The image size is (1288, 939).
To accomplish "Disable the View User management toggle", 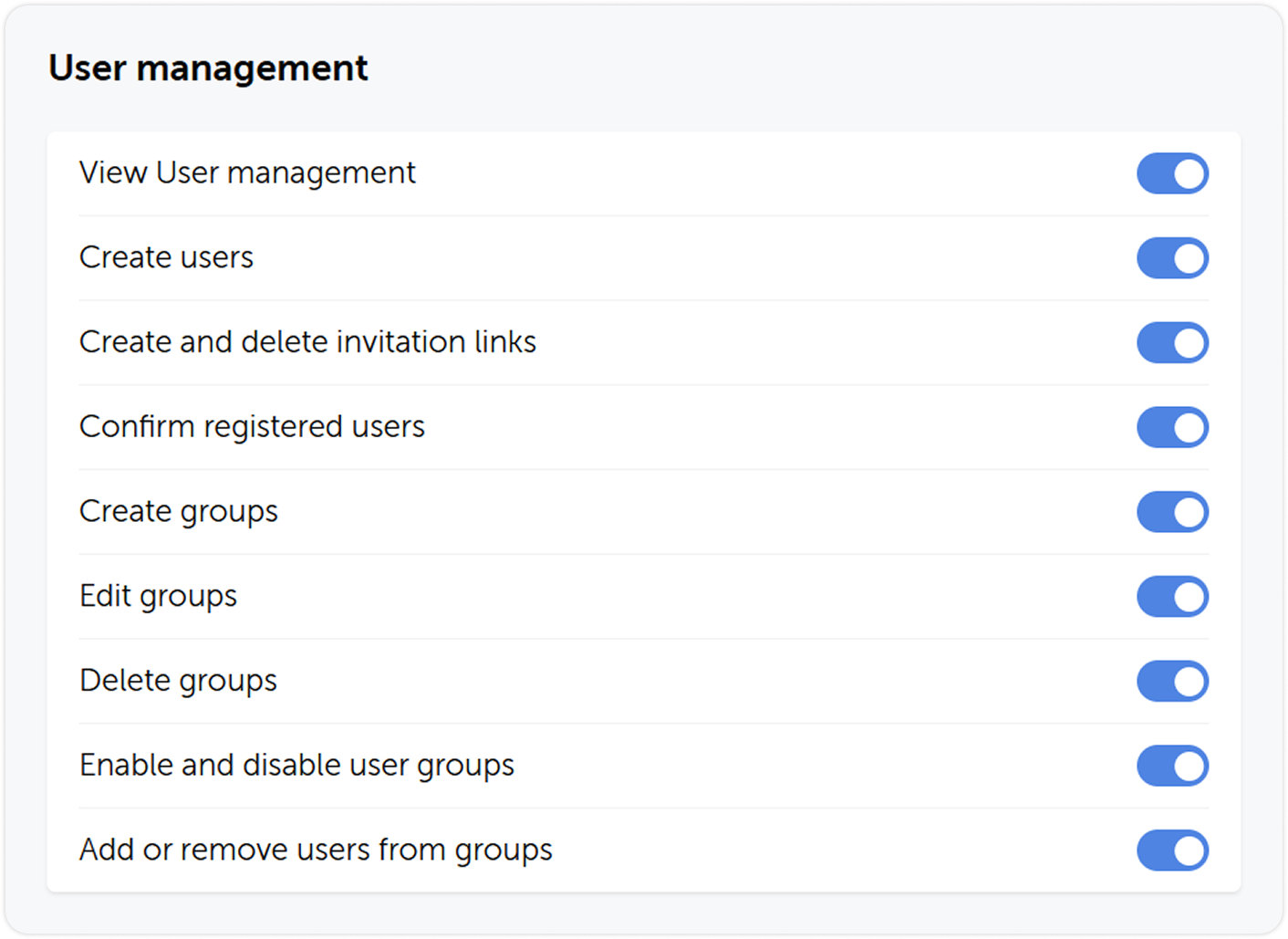I will [1173, 173].
